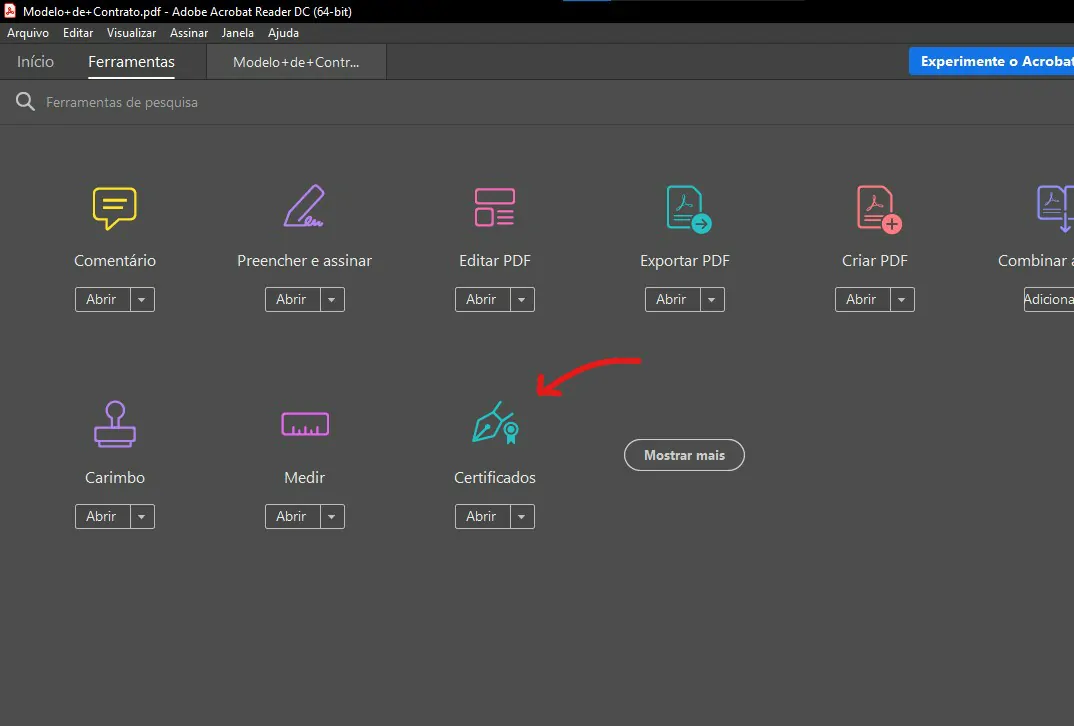Click the Combinar arquivos icon

coord(1056,208)
